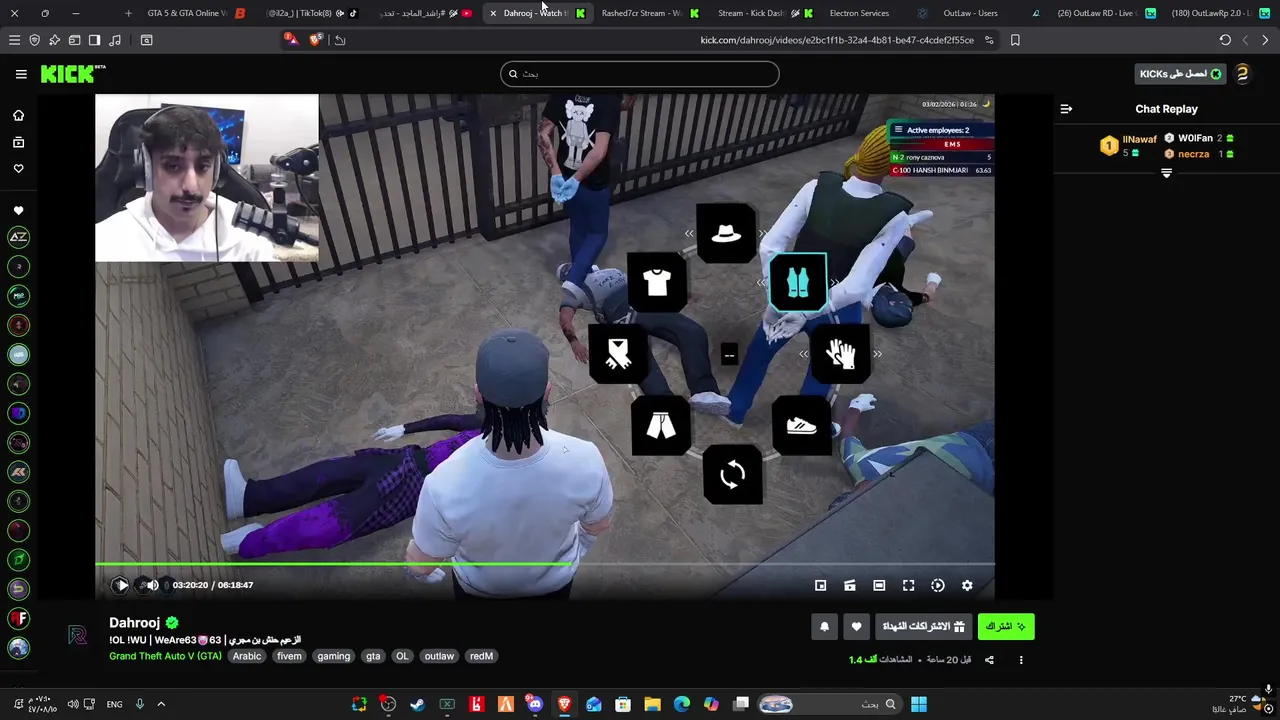Select the gaming tag

[334, 656]
